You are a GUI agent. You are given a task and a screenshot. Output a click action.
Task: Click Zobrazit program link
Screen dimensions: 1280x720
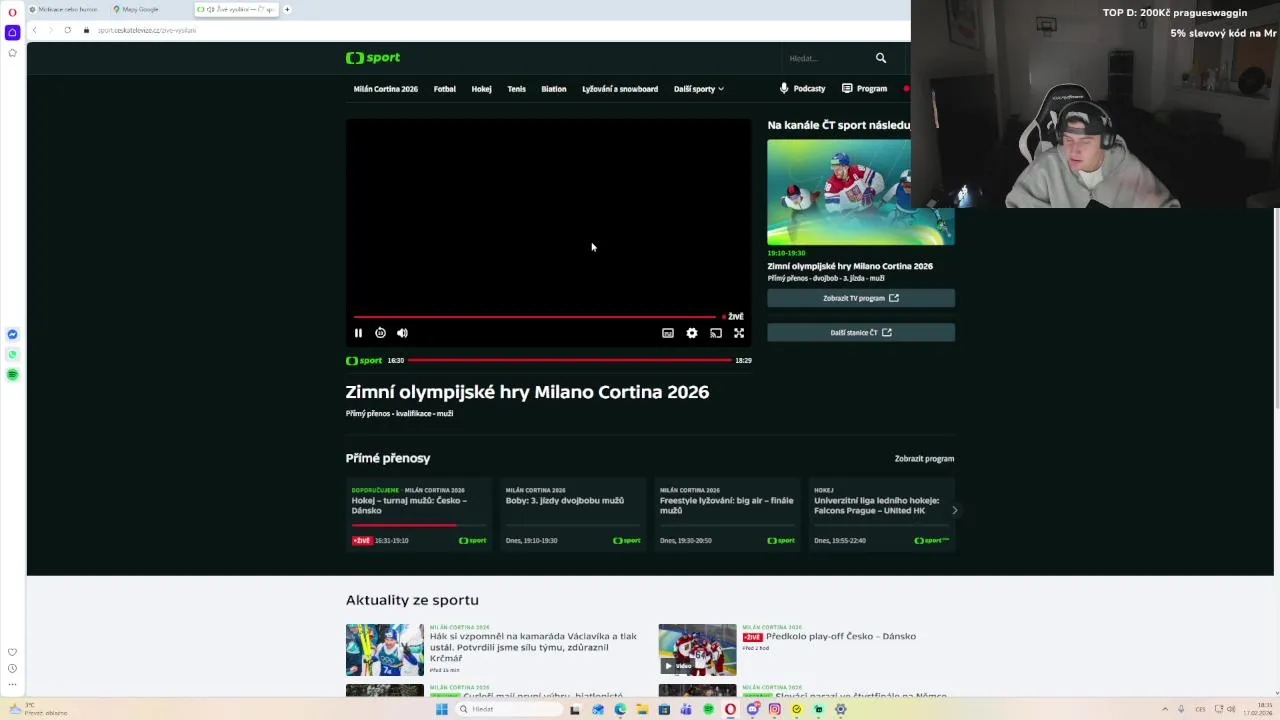924,459
